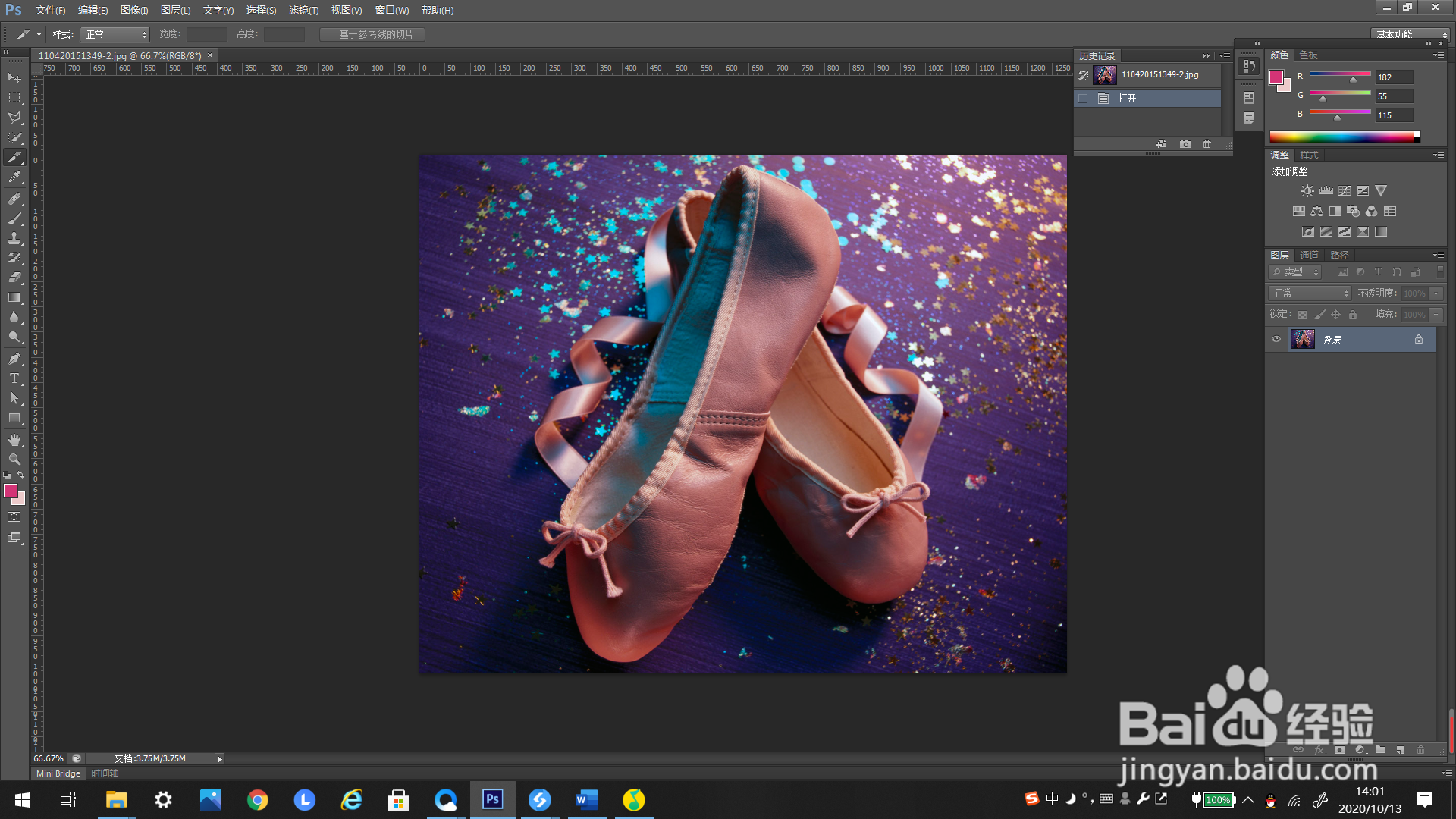
Task: Select the Pen tool
Action: [14, 358]
